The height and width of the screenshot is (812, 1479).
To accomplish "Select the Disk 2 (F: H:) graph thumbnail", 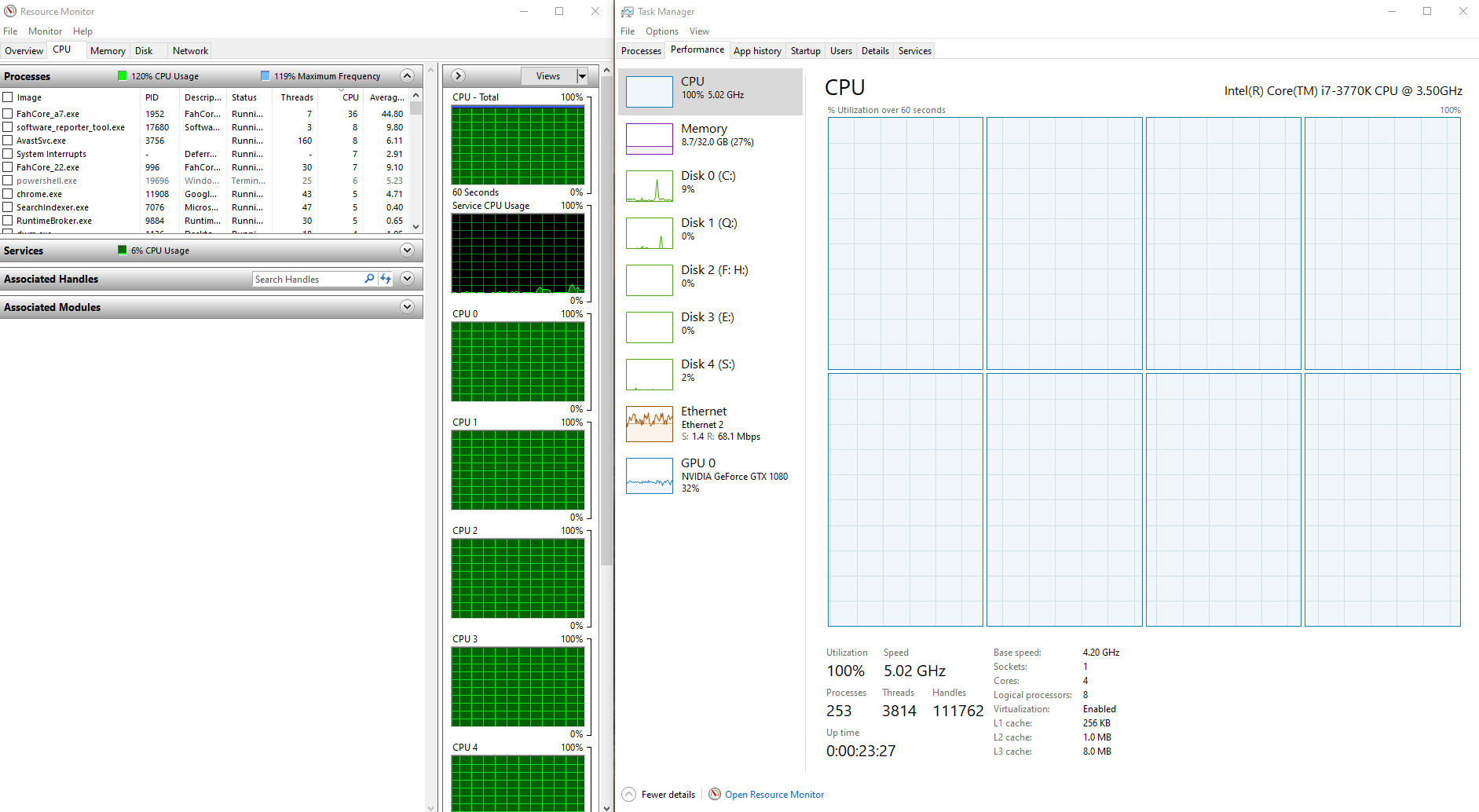I will click(x=650, y=280).
